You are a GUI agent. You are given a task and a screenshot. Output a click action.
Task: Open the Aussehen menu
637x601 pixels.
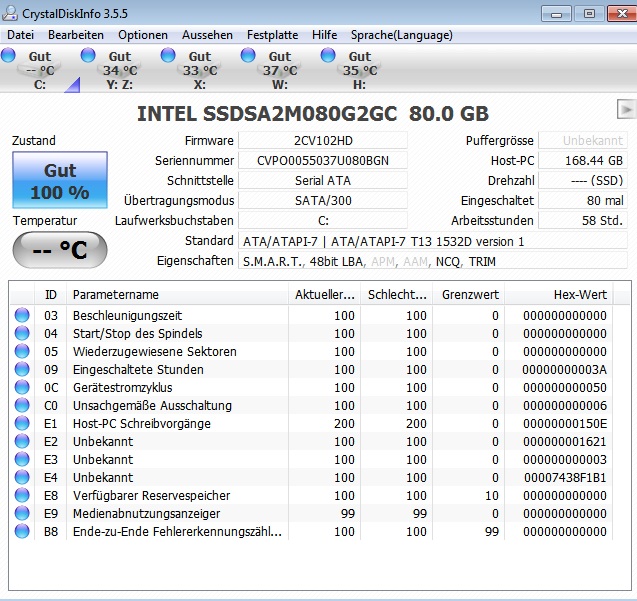pyautogui.click(x=207, y=35)
